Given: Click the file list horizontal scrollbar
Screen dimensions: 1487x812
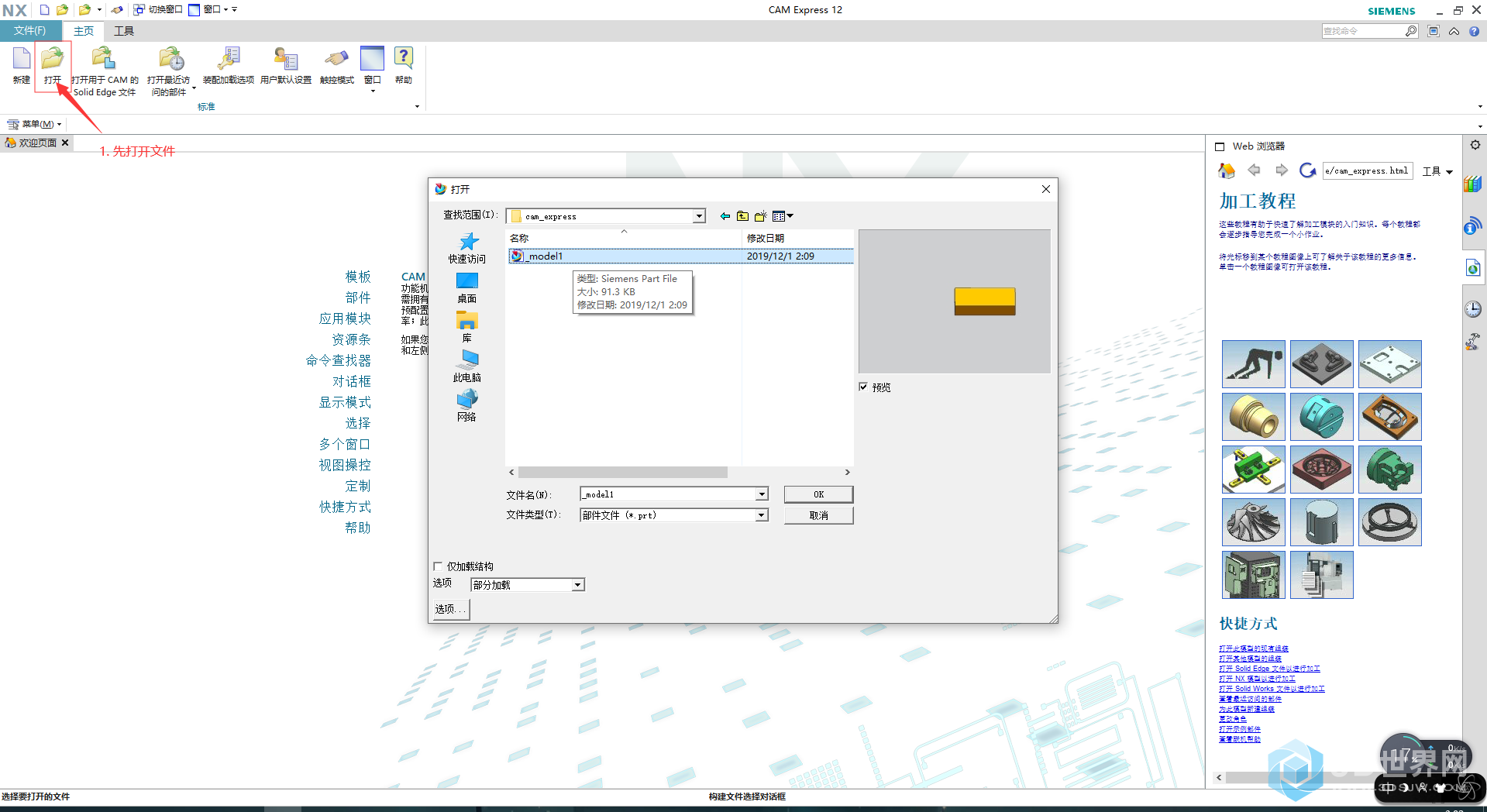Looking at the screenshot, I should 623,472.
